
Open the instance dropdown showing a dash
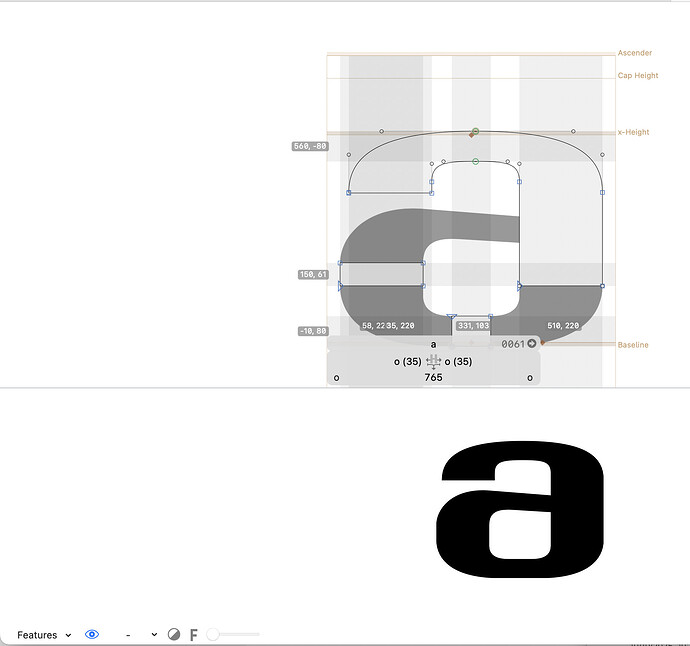[141, 635]
